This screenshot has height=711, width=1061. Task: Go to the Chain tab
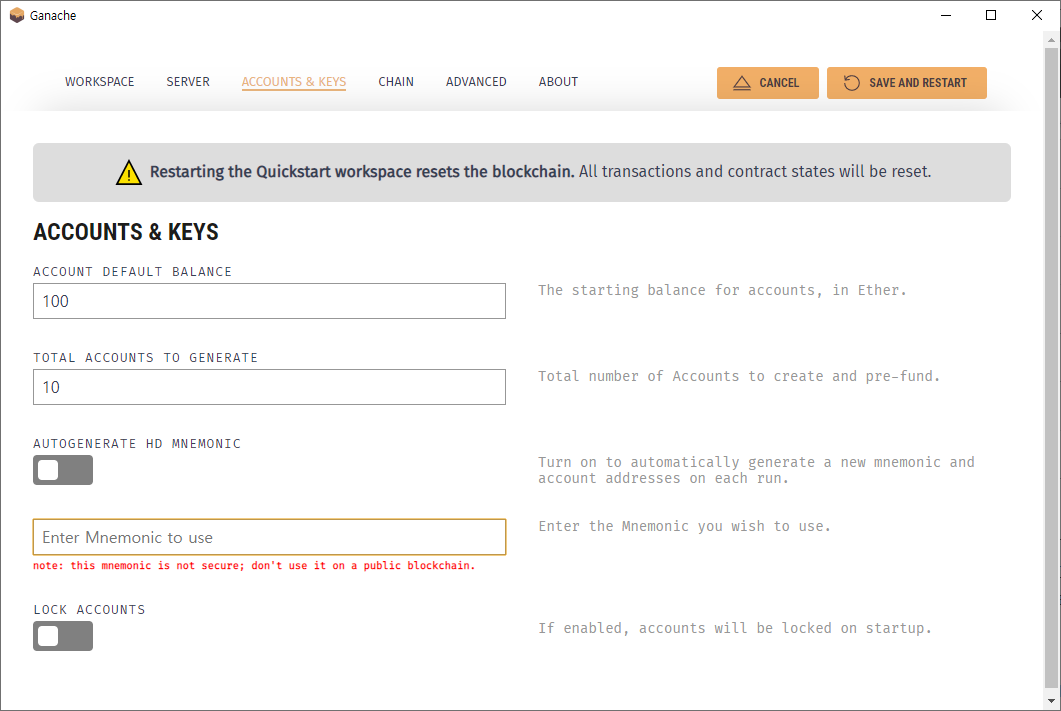(x=396, y=82)
